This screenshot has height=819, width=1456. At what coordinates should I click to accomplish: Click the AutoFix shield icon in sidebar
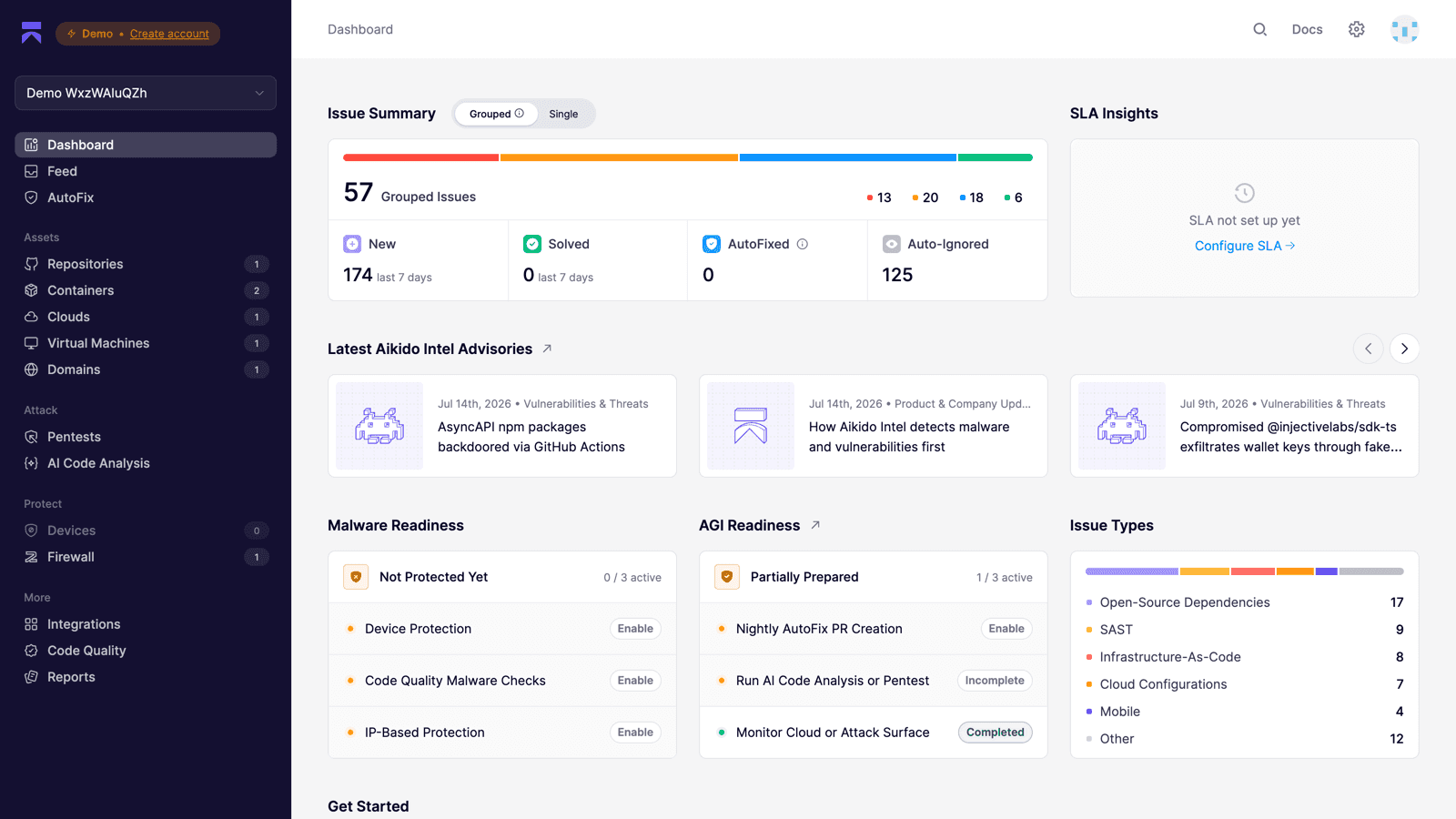31,197
